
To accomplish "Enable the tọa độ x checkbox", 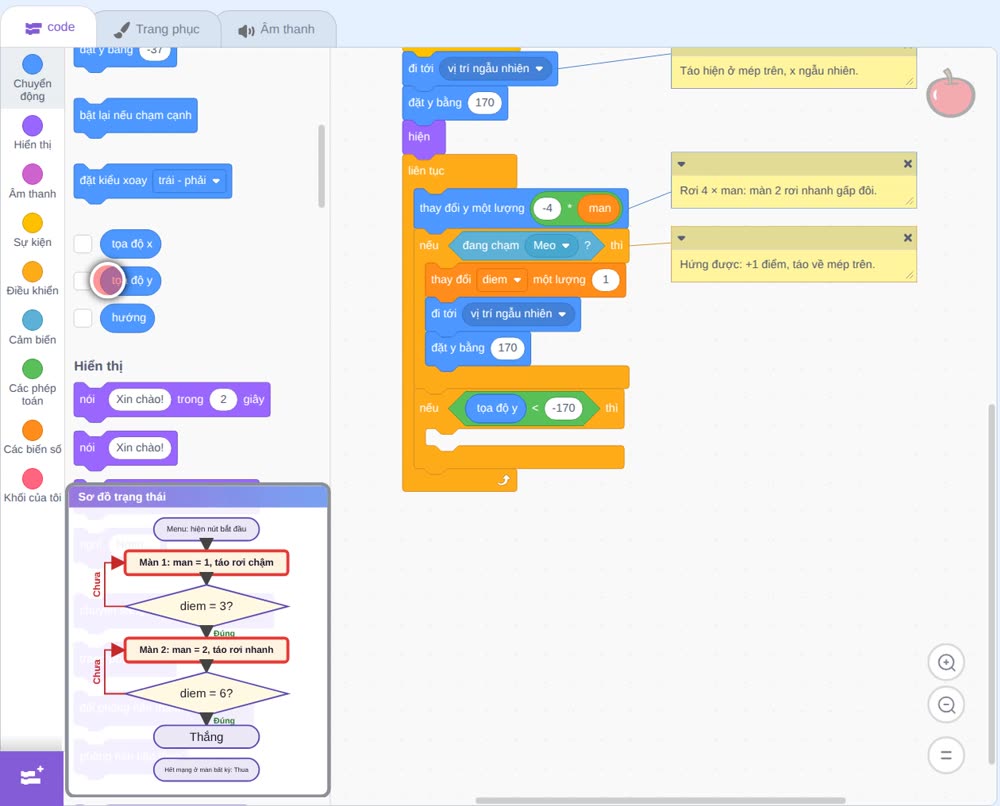I will click(x=83, y=244).
